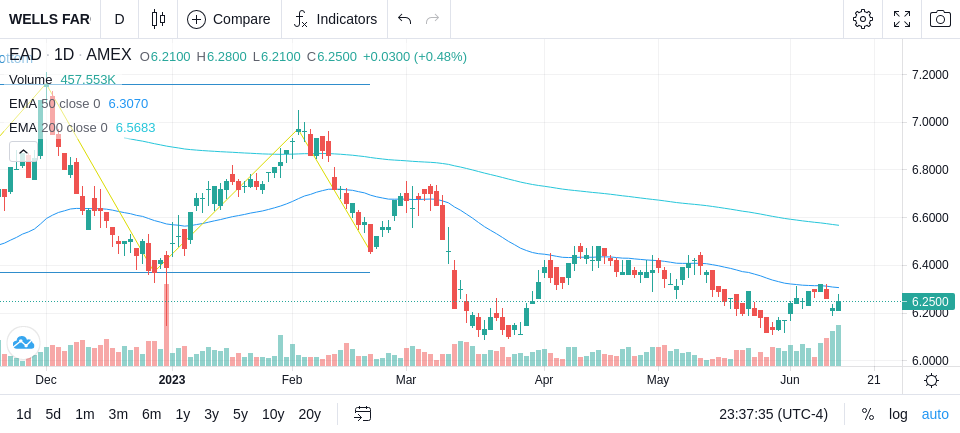Image resolution: width=960 pixels, height=433 pixels.
Task: Undo the last chart action
Action: point(404,19)
